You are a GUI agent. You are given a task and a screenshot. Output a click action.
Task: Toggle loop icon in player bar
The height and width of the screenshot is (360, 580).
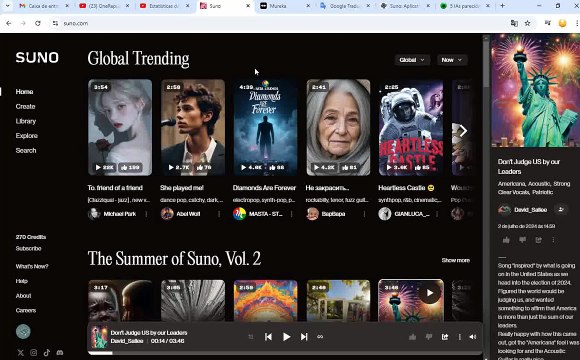click(x=320, y=337)
